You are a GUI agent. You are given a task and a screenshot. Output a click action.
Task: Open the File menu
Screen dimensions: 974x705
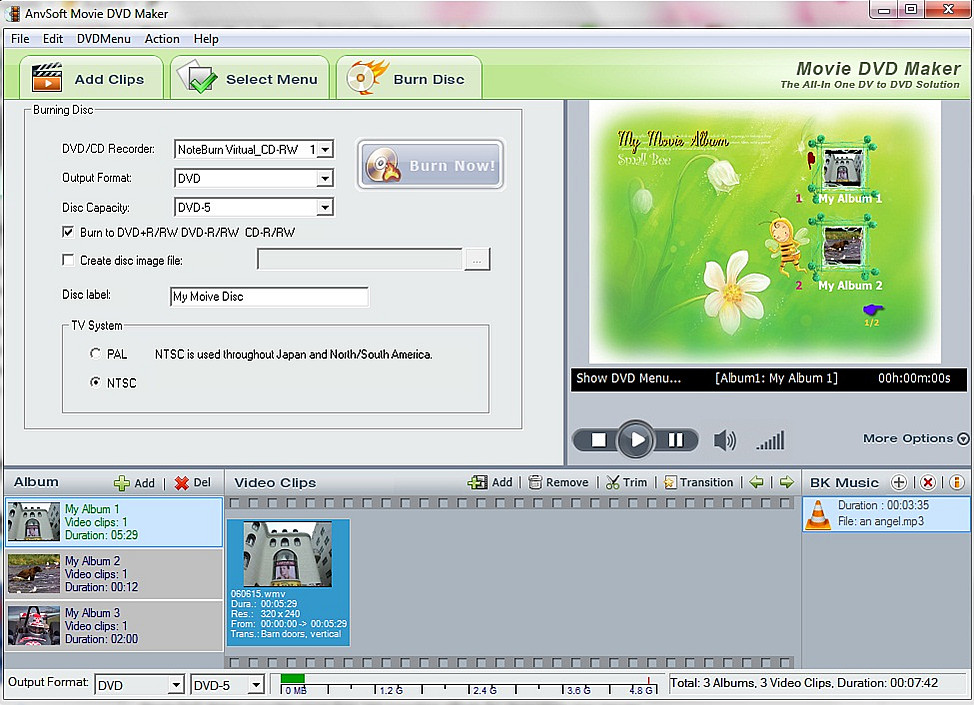(20, 39)
